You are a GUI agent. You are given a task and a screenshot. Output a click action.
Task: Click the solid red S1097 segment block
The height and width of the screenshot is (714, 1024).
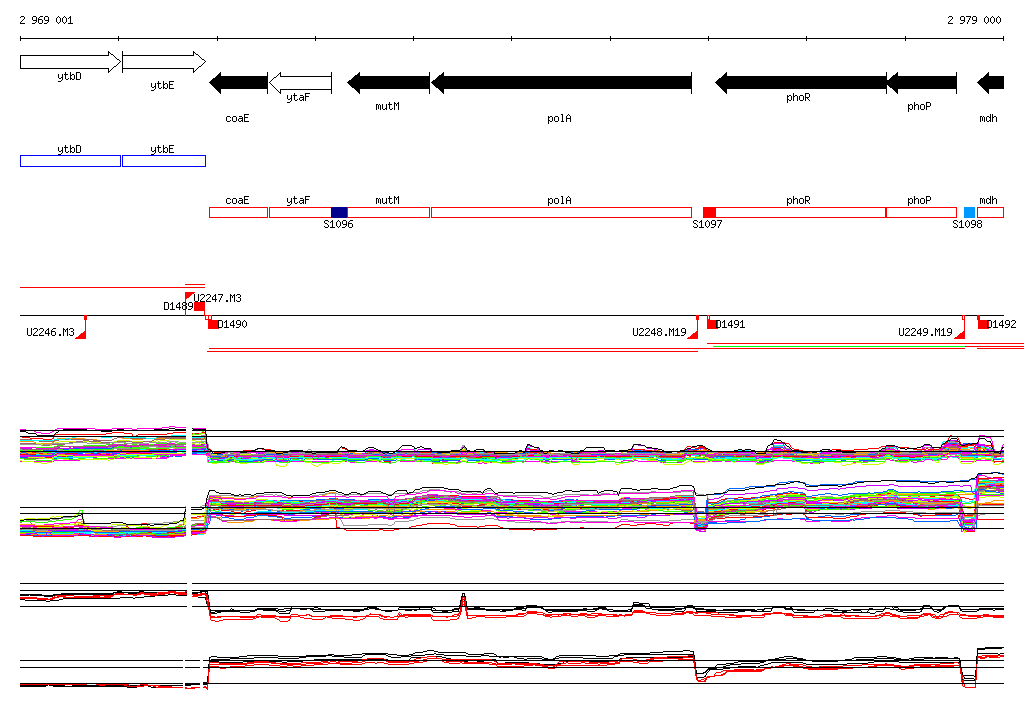tap(709, 212)
